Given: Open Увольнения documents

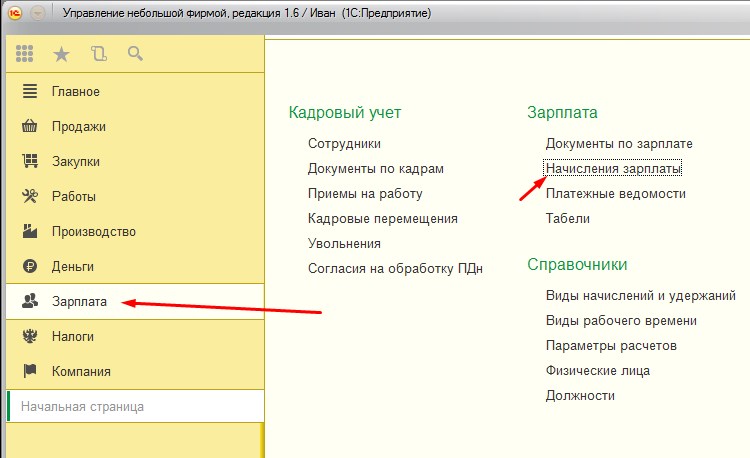Looking at the screenshot, I should [344, 243].
